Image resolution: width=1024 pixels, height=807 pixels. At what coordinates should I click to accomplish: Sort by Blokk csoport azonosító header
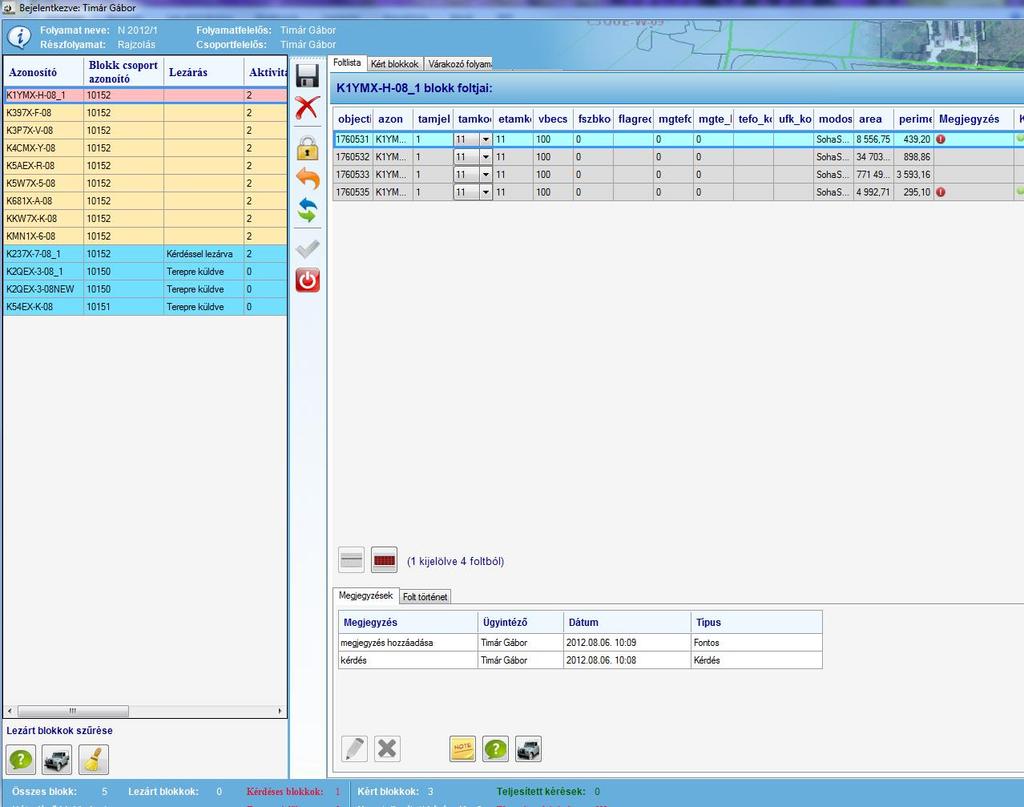123,72
